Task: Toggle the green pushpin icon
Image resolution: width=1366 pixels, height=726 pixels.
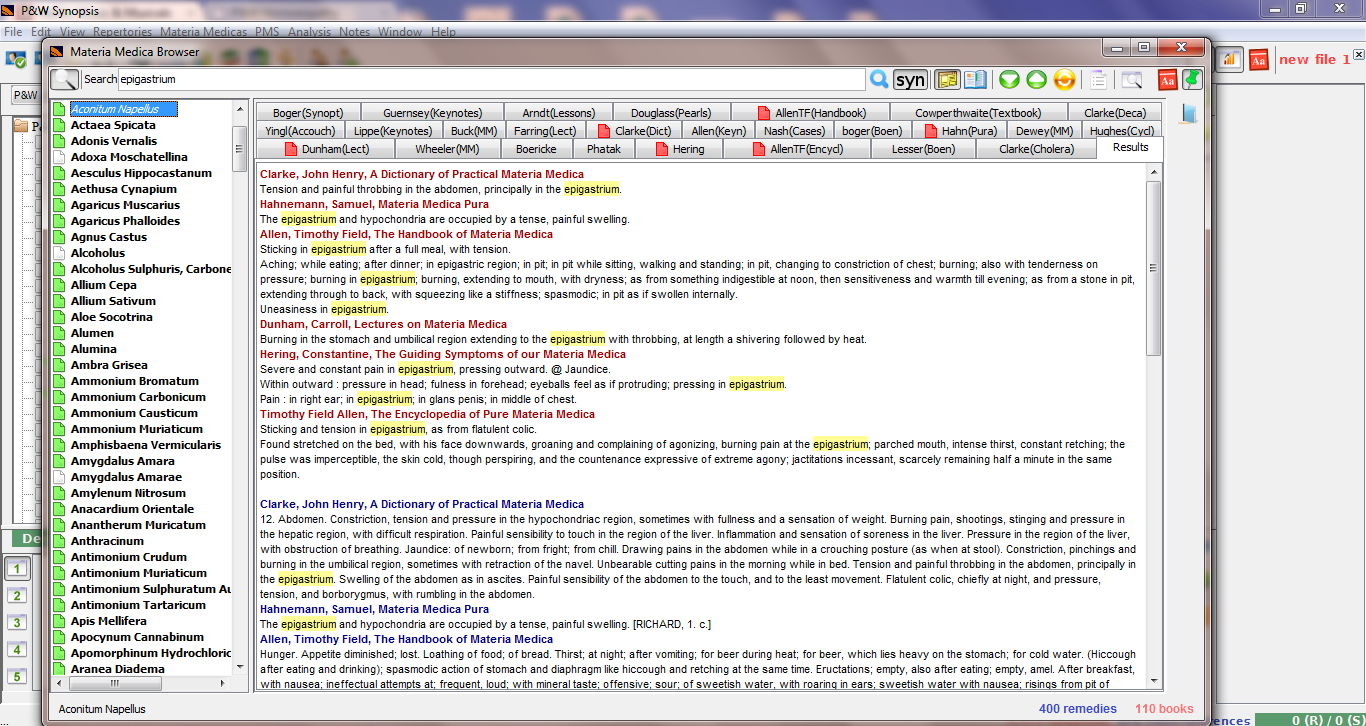Action: click(1192, 80)
